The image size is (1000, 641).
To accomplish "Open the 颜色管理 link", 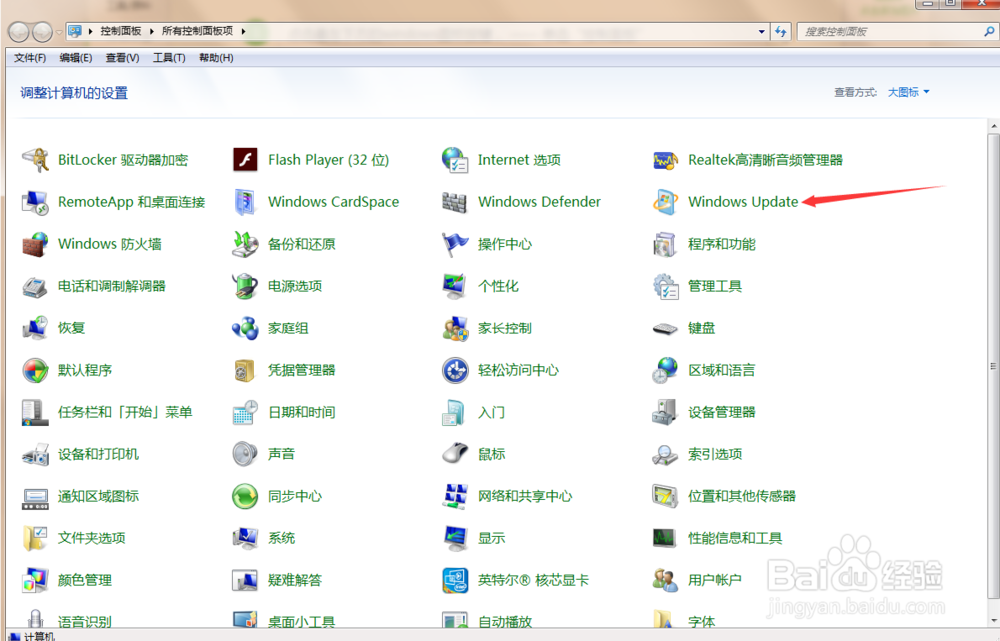I will (85, 580).
